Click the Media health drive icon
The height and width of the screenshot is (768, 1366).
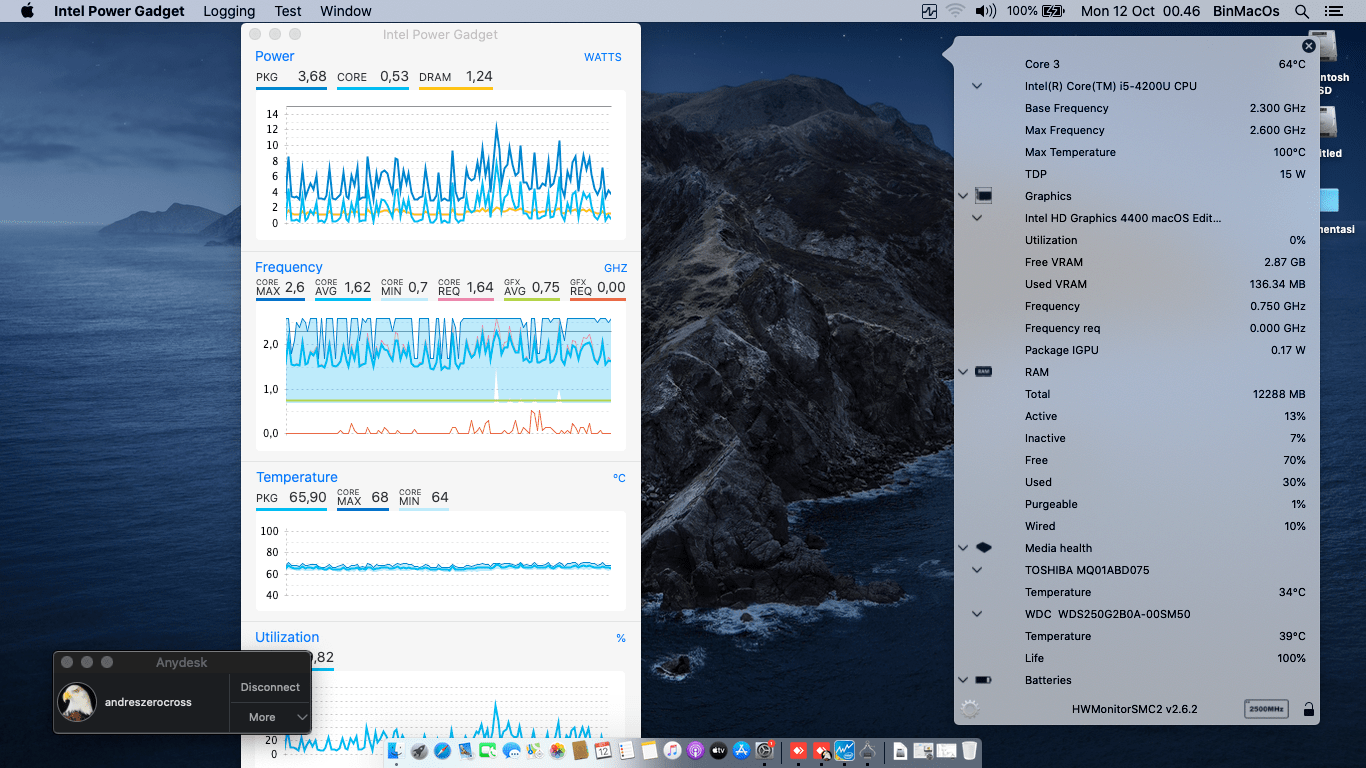[983, 547]
